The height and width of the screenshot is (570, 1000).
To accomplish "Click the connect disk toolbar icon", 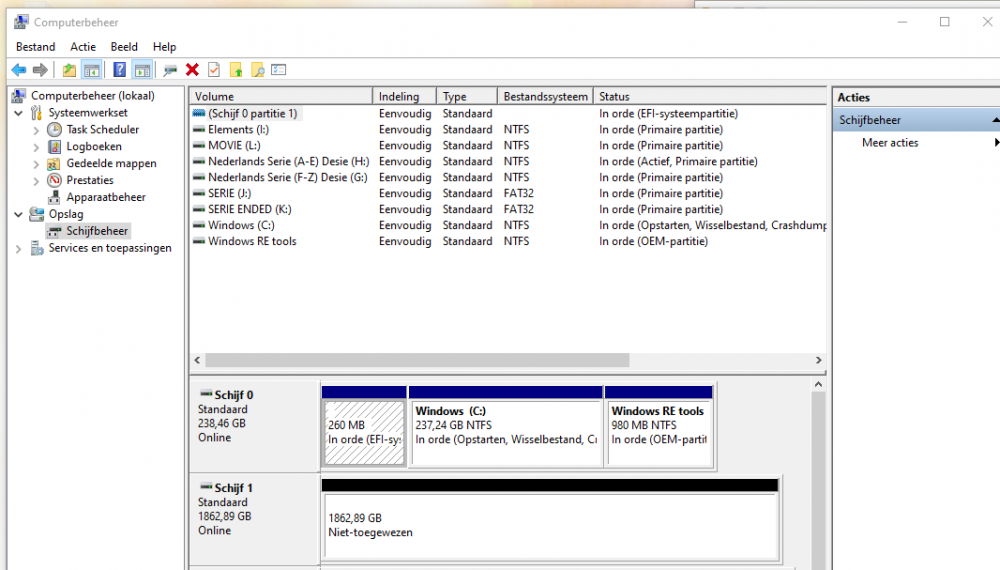I will [x=170, y=70].
